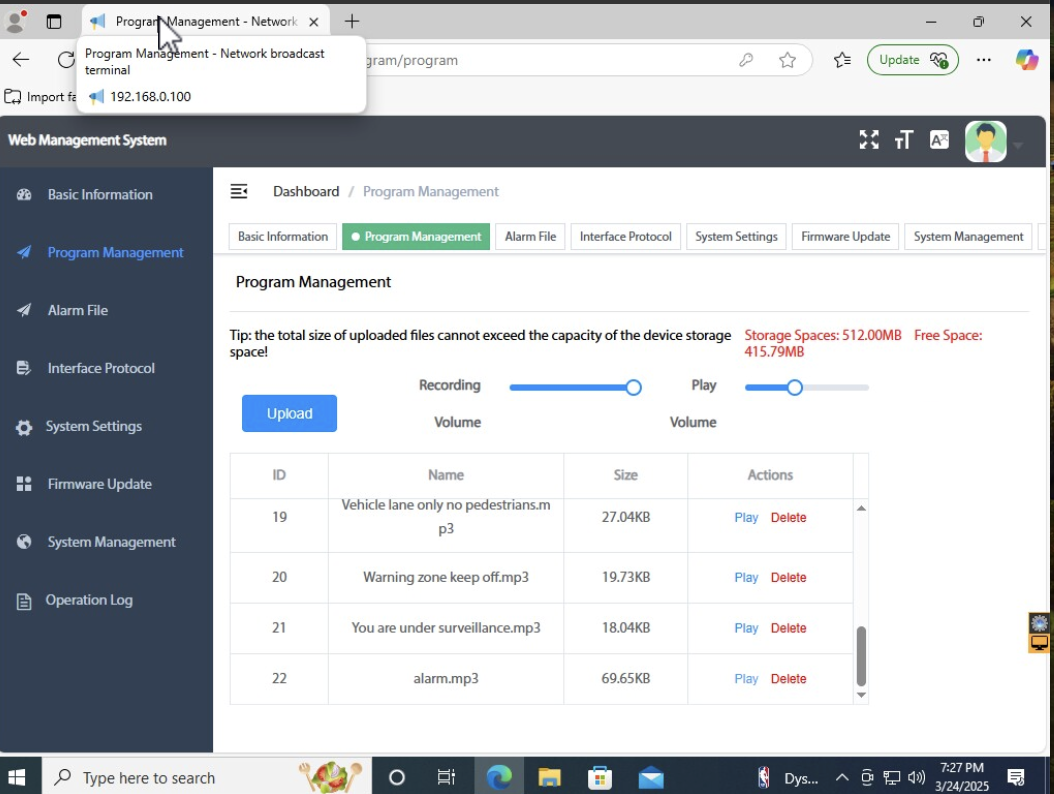Click the System Settings gear icon
Screen dimensions: 1054x794
[x=24, y=427]
